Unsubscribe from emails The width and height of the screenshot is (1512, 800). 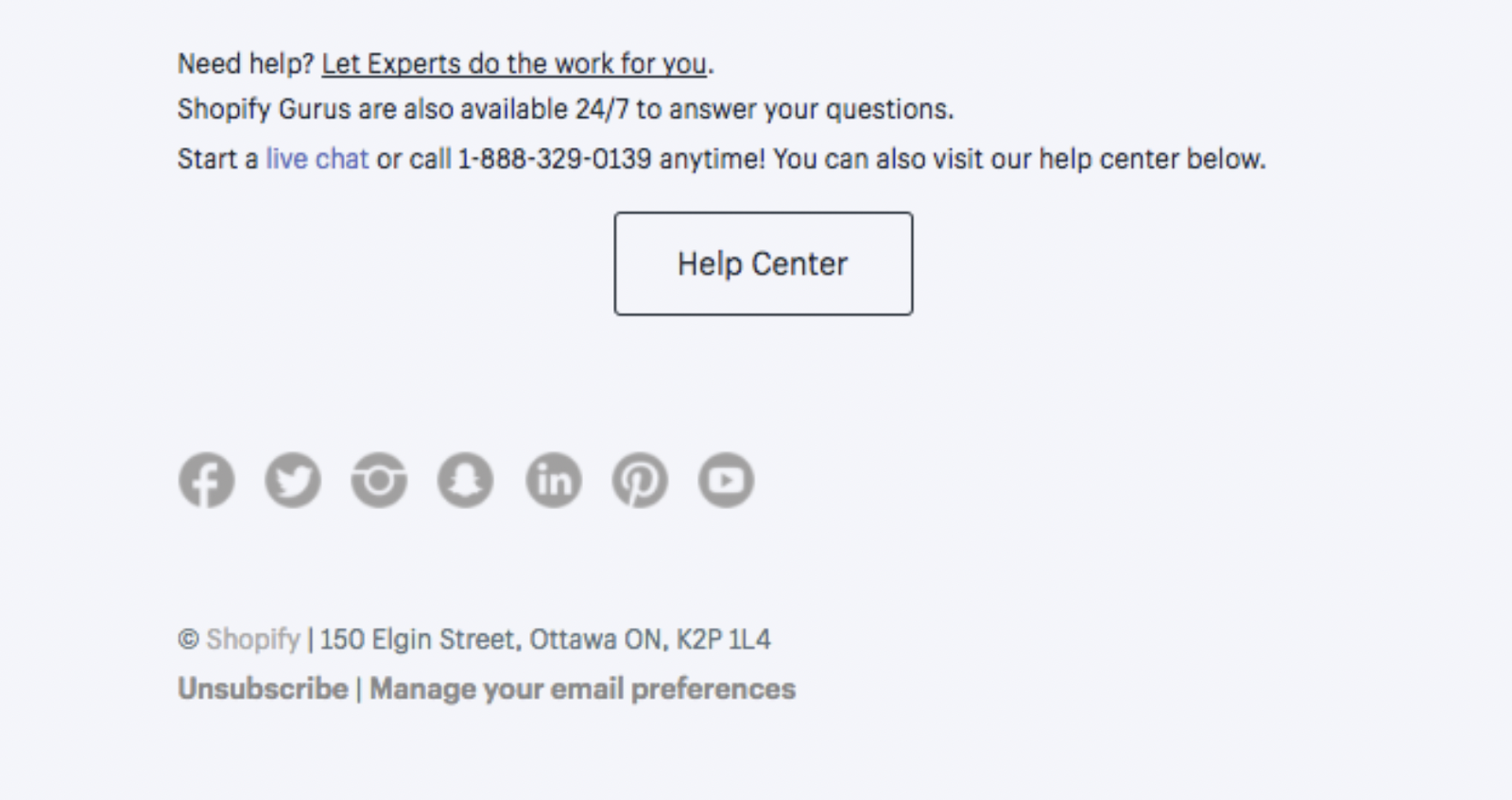click(x=263, y=689)
